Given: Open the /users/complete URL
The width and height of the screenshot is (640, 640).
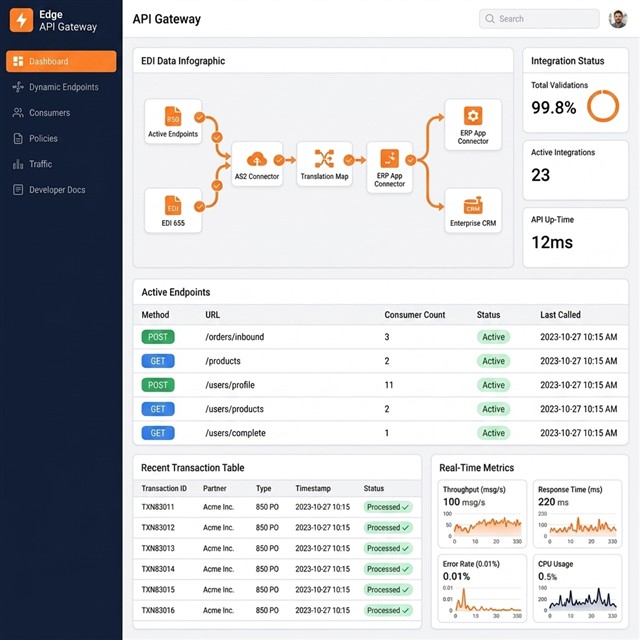Looking at the screenshot, I should [x=235, y=433].
